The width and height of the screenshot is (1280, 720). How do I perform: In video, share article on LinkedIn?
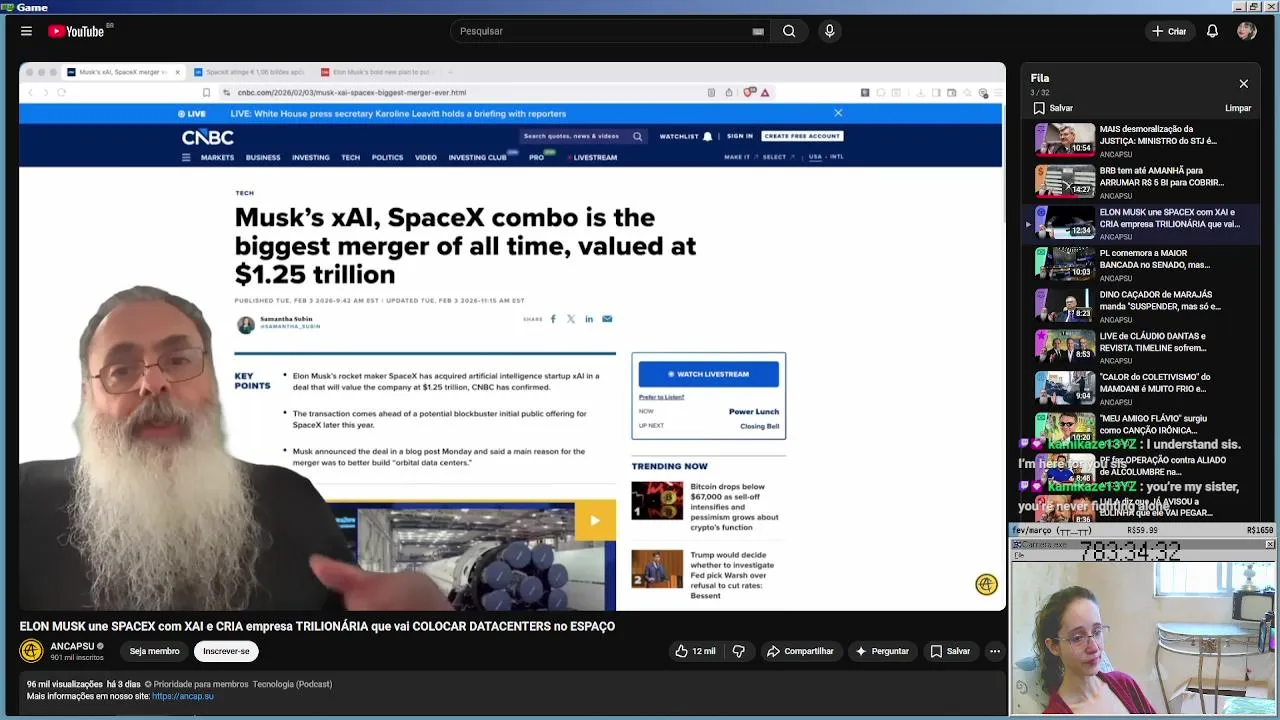[x=589, y=319]
